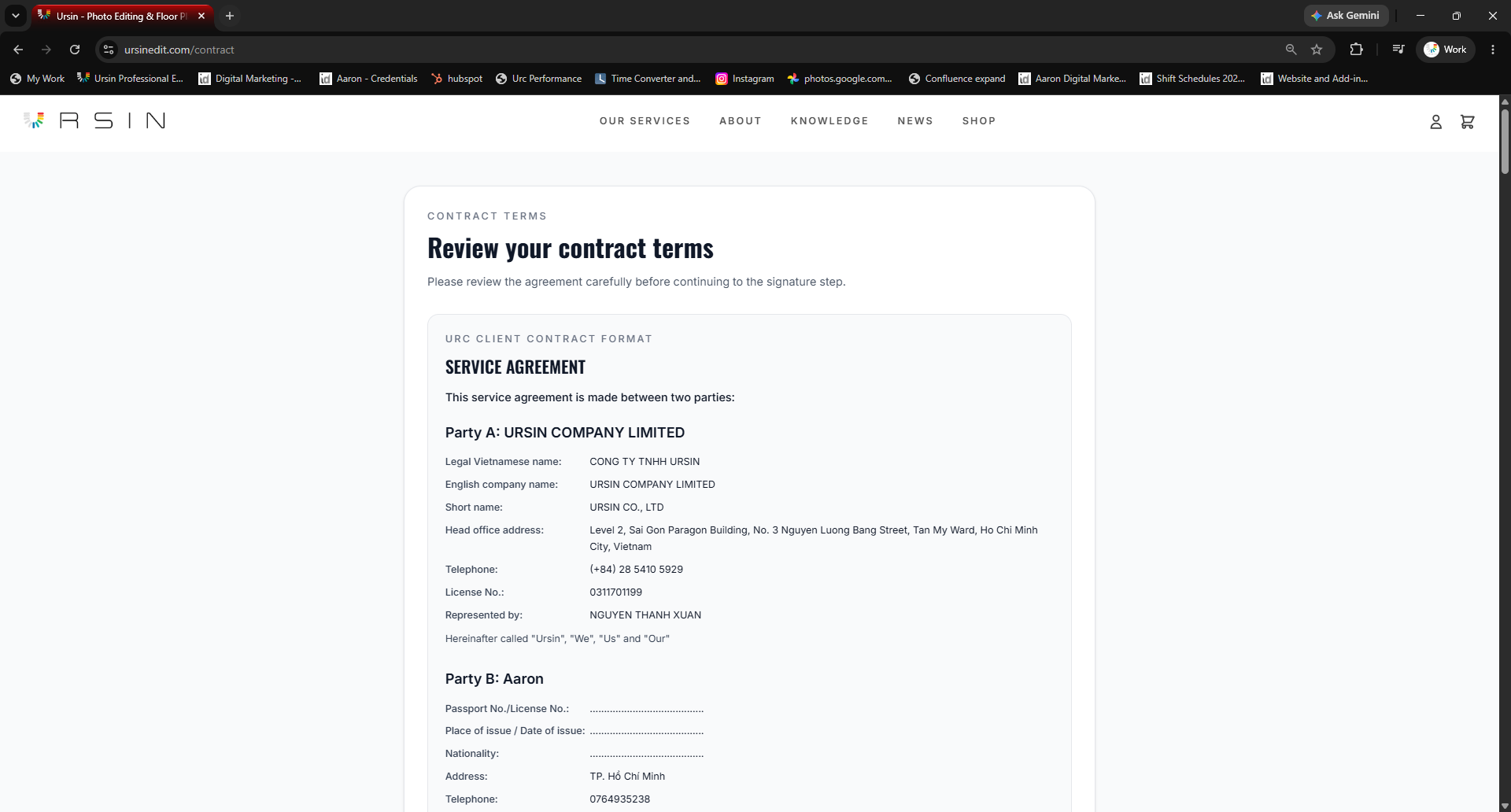Image resolution: width=1511 pixels, height=812 pixels.
Task: Open the NEWS menu item
Action: 915,121
